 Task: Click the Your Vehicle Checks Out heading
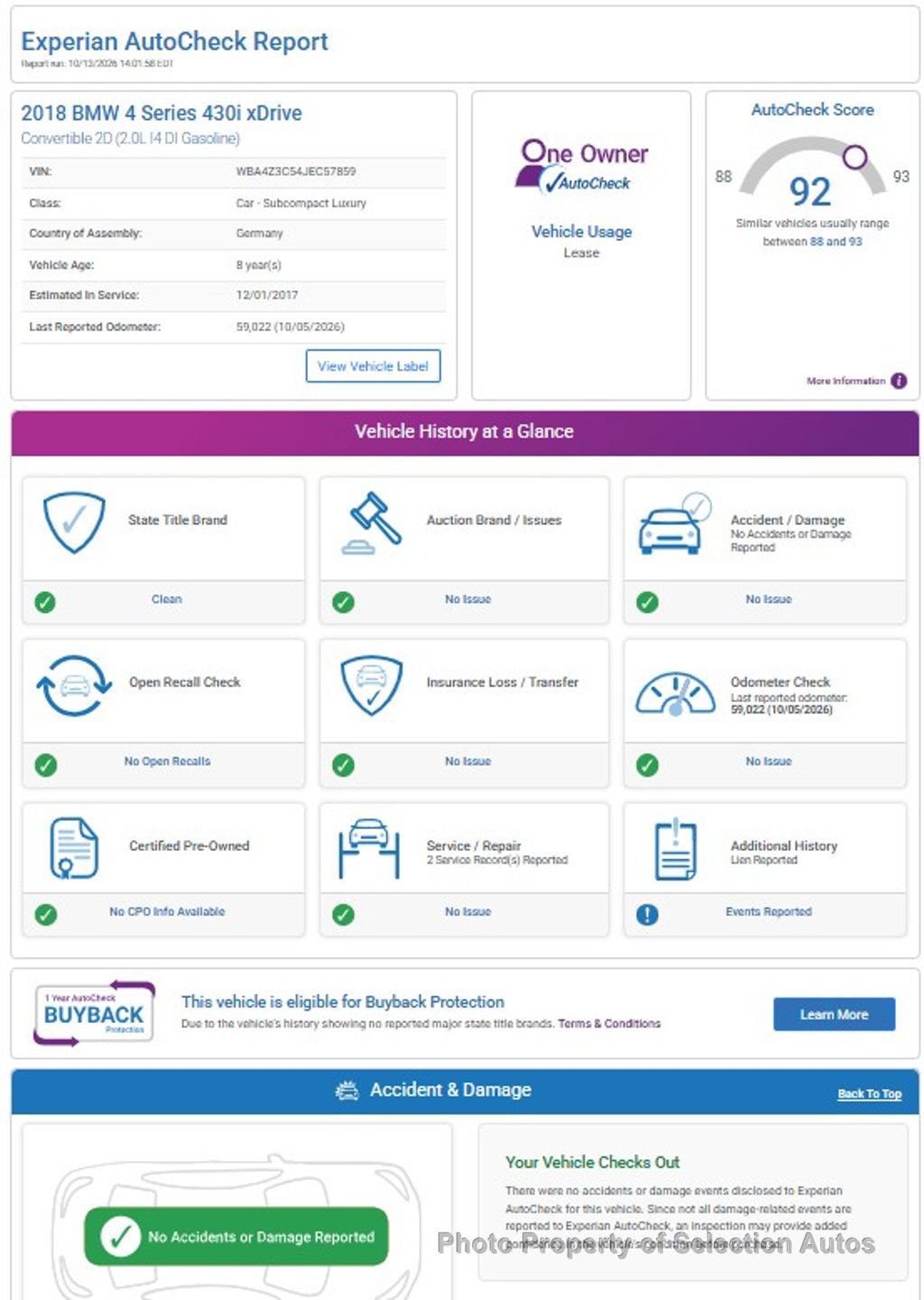click(593, 1162)
